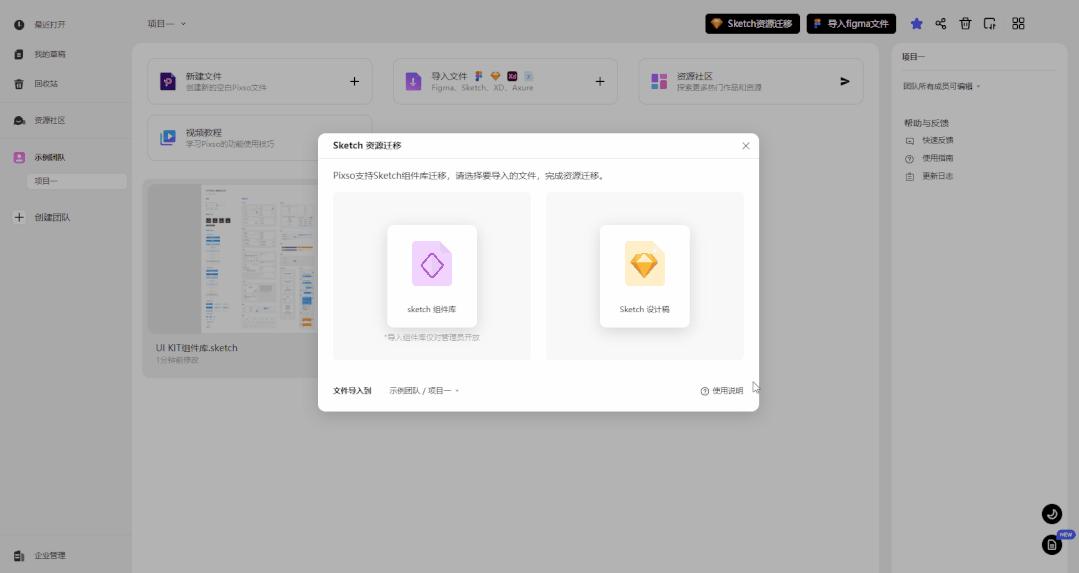
Task: Click the 项目一 heading in right panel
Action: point(913,57)
